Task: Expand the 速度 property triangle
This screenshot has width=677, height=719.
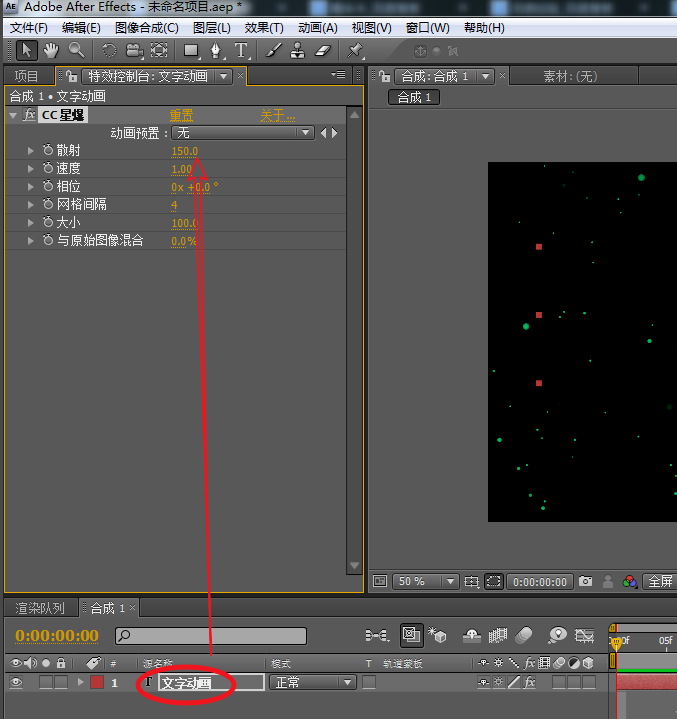Action: [31, 169]
